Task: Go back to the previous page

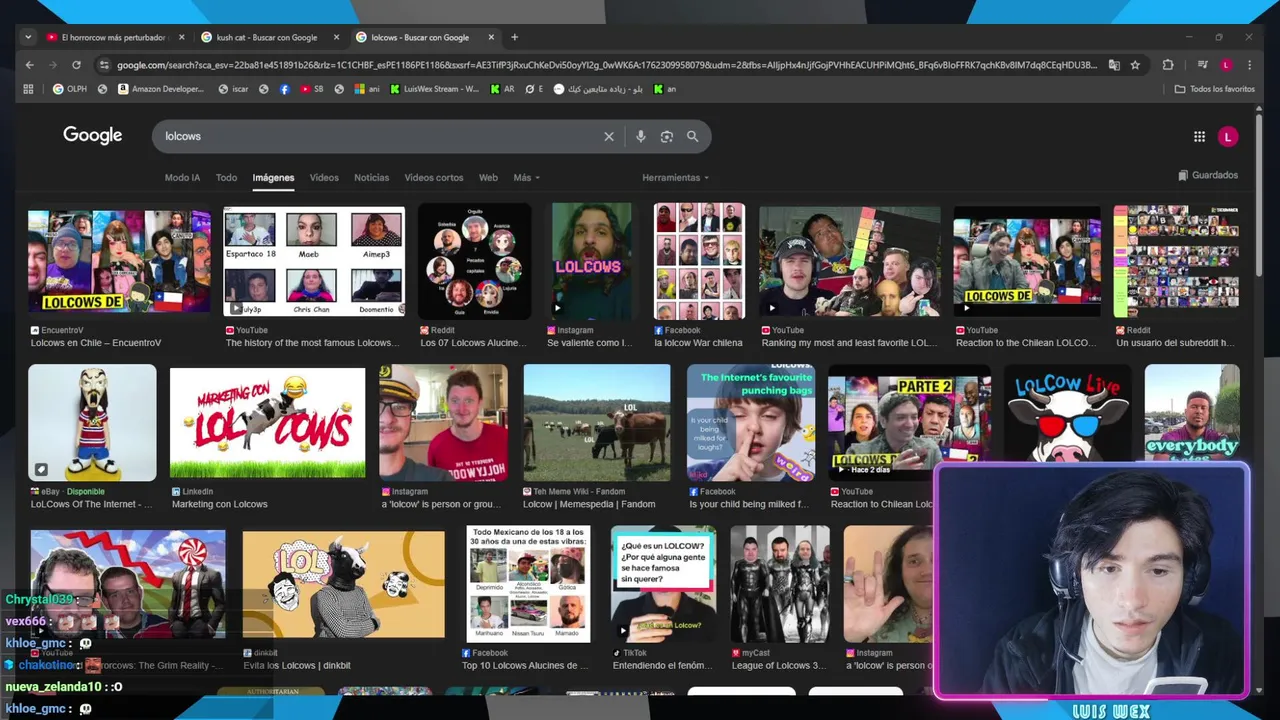Action: [x=29, y=65]
